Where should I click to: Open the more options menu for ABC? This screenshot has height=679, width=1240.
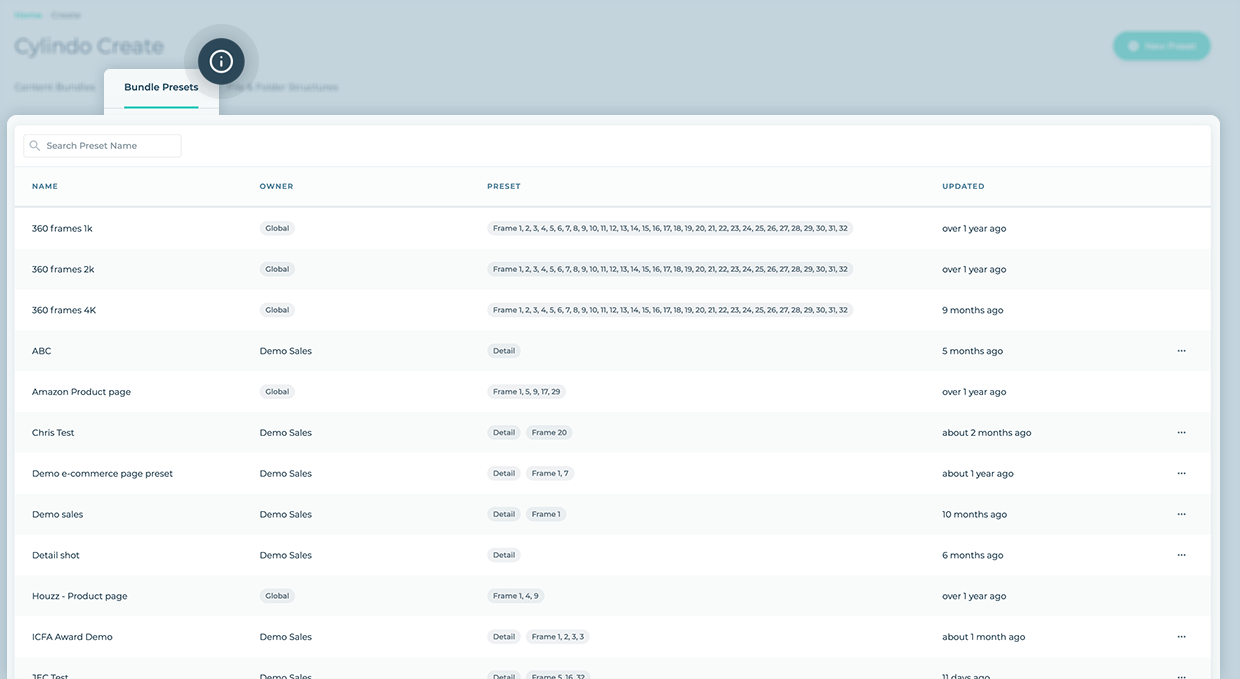[1181, 351]
